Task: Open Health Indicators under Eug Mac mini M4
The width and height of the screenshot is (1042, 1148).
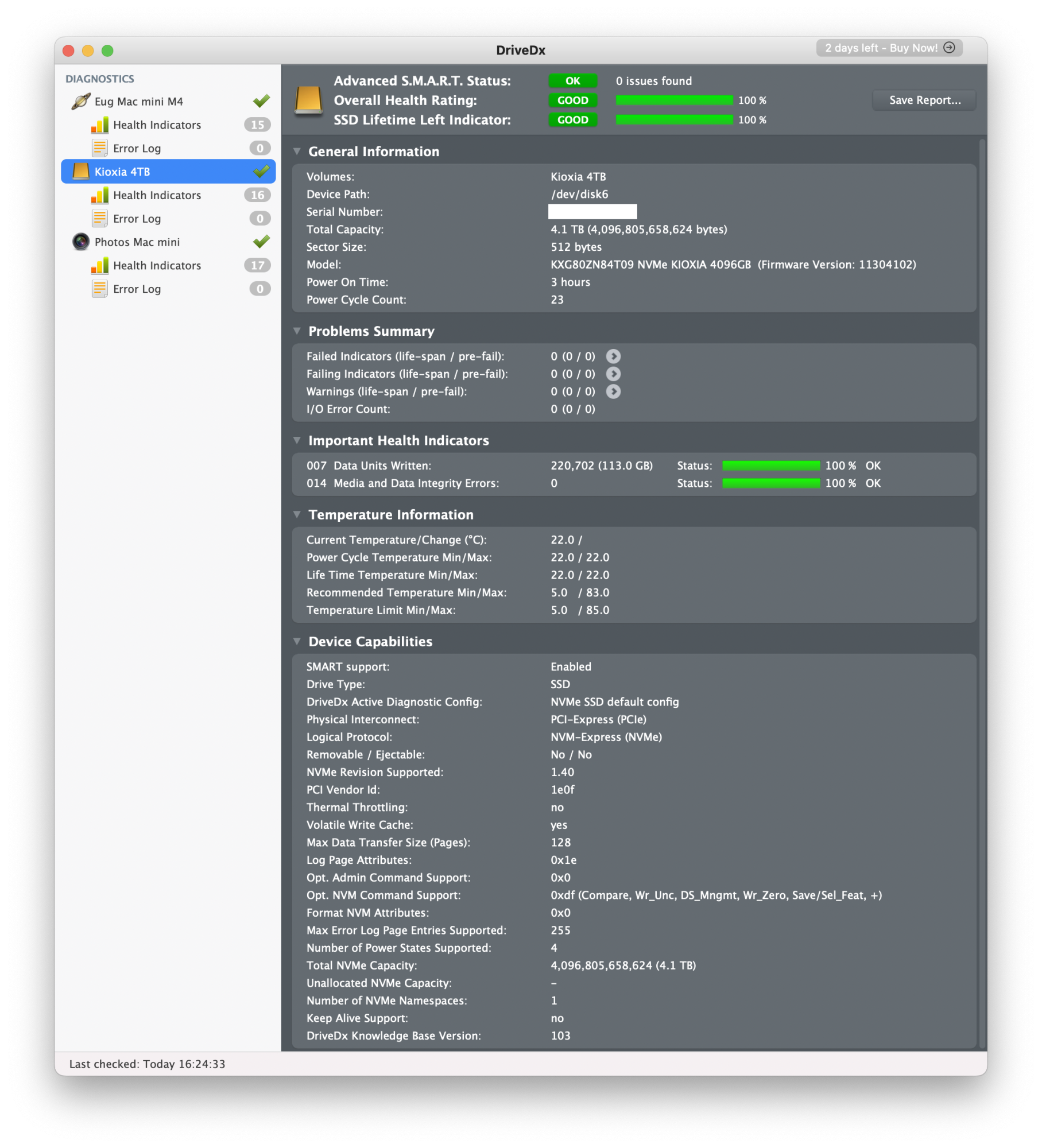Action: tap(157, 125)
